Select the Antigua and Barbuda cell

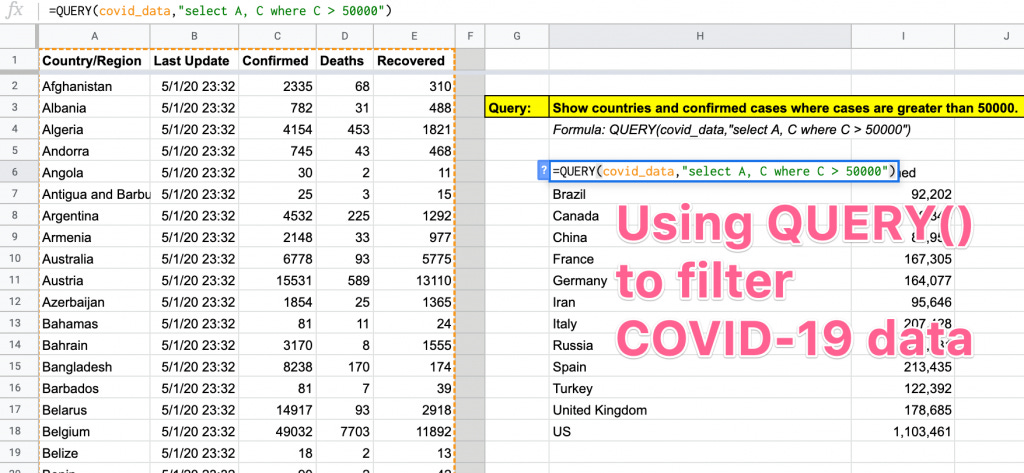tap(95, 194)
